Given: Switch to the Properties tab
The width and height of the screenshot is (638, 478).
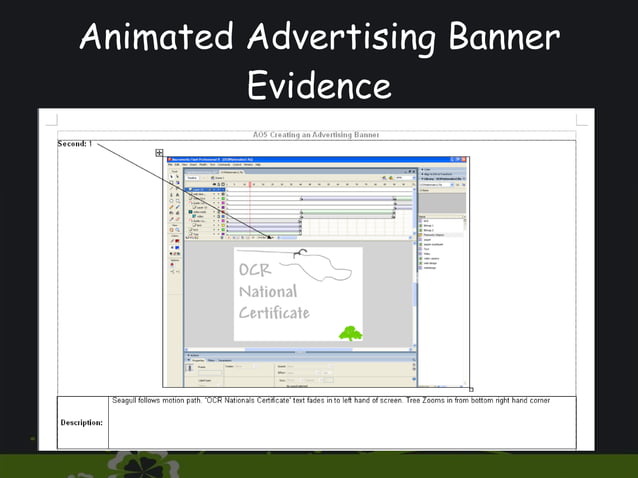Looking at the screenshot, I should (x=196, y=359).
